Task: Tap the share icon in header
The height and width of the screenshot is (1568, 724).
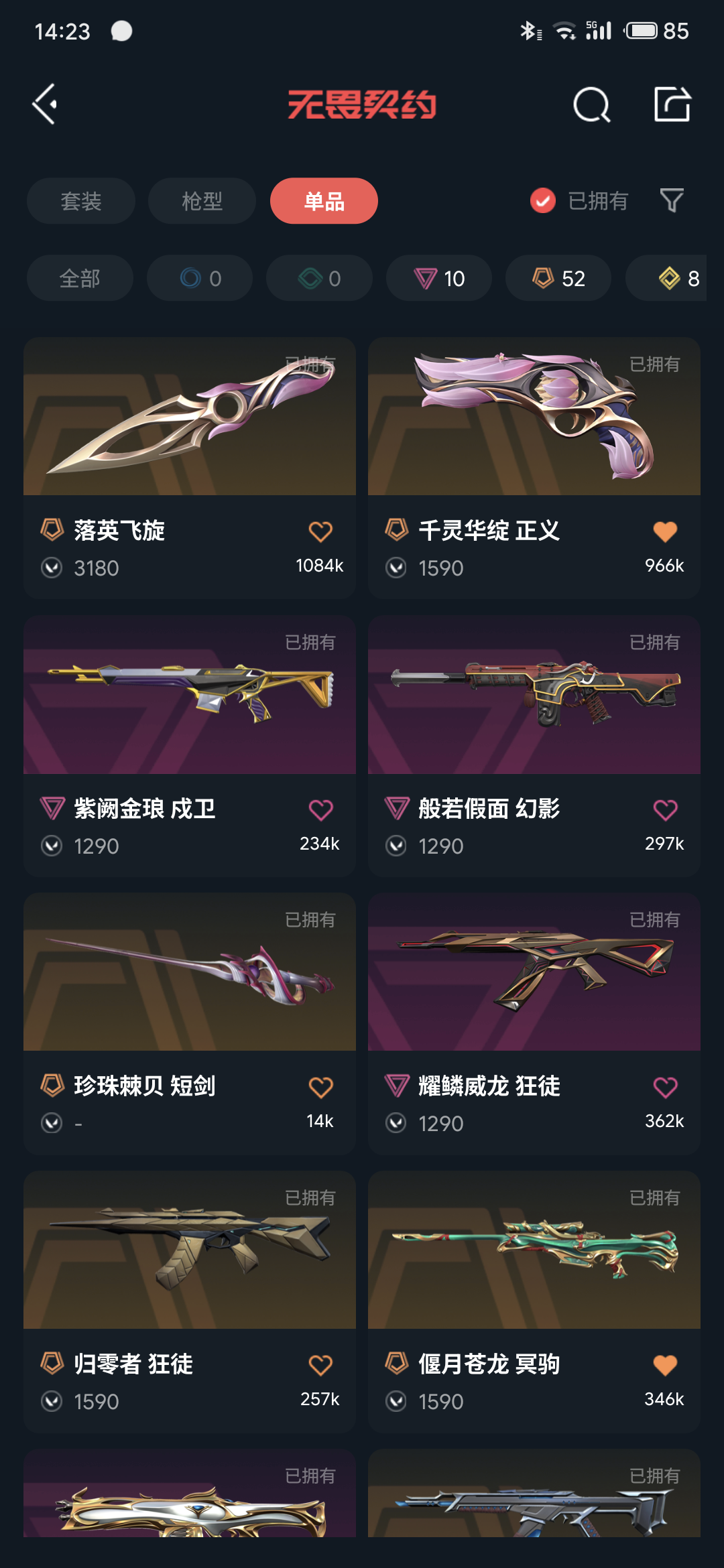Action: point(672,104)
